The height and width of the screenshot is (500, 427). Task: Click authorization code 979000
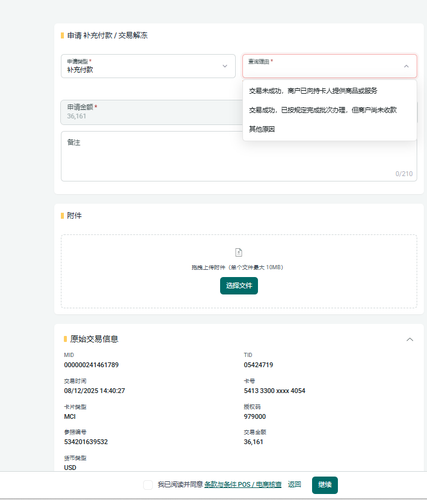pos(255,417)
